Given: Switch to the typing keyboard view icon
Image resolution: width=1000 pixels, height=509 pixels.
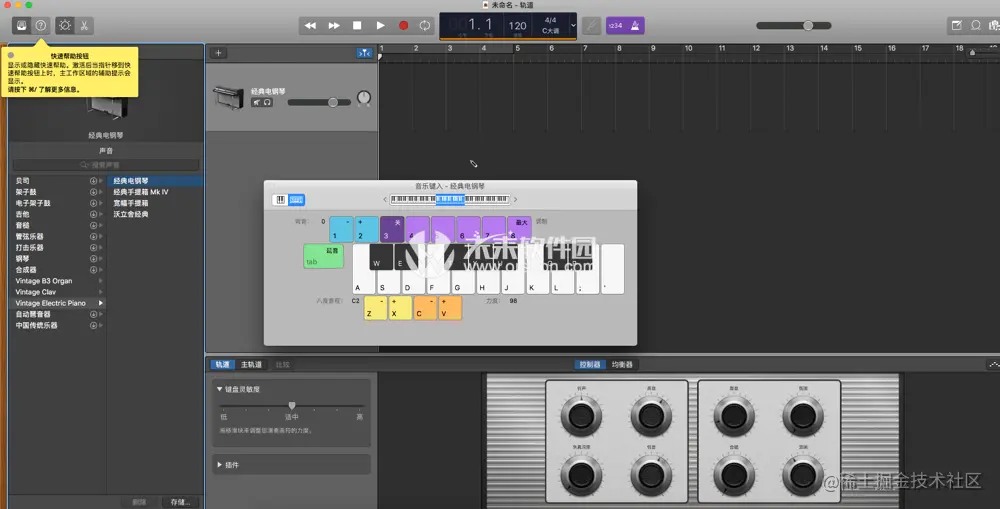Looking at the screenshot, I should [297, 200].
